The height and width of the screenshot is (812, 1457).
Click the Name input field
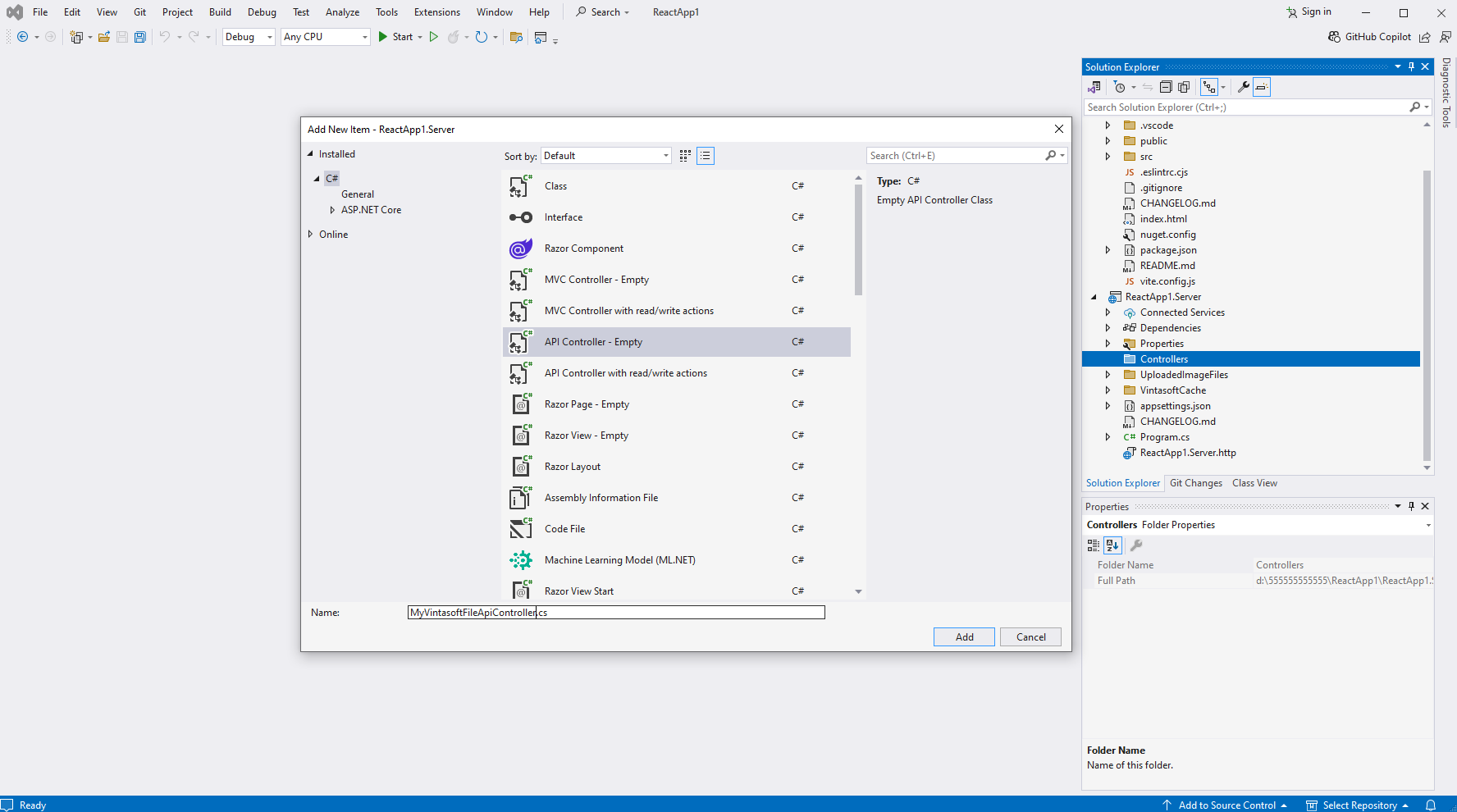coord(615,613)
